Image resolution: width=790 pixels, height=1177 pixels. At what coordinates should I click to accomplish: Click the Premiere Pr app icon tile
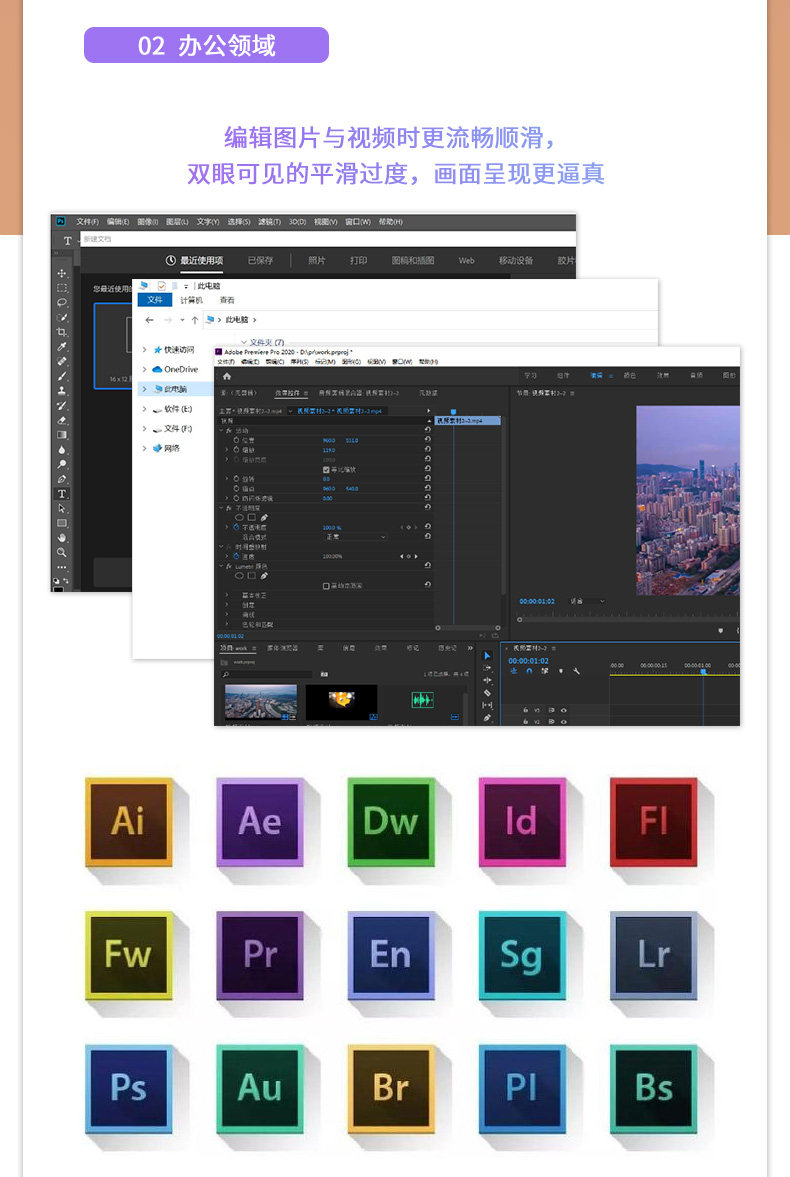pyautogui.click(x=260, y=955)
